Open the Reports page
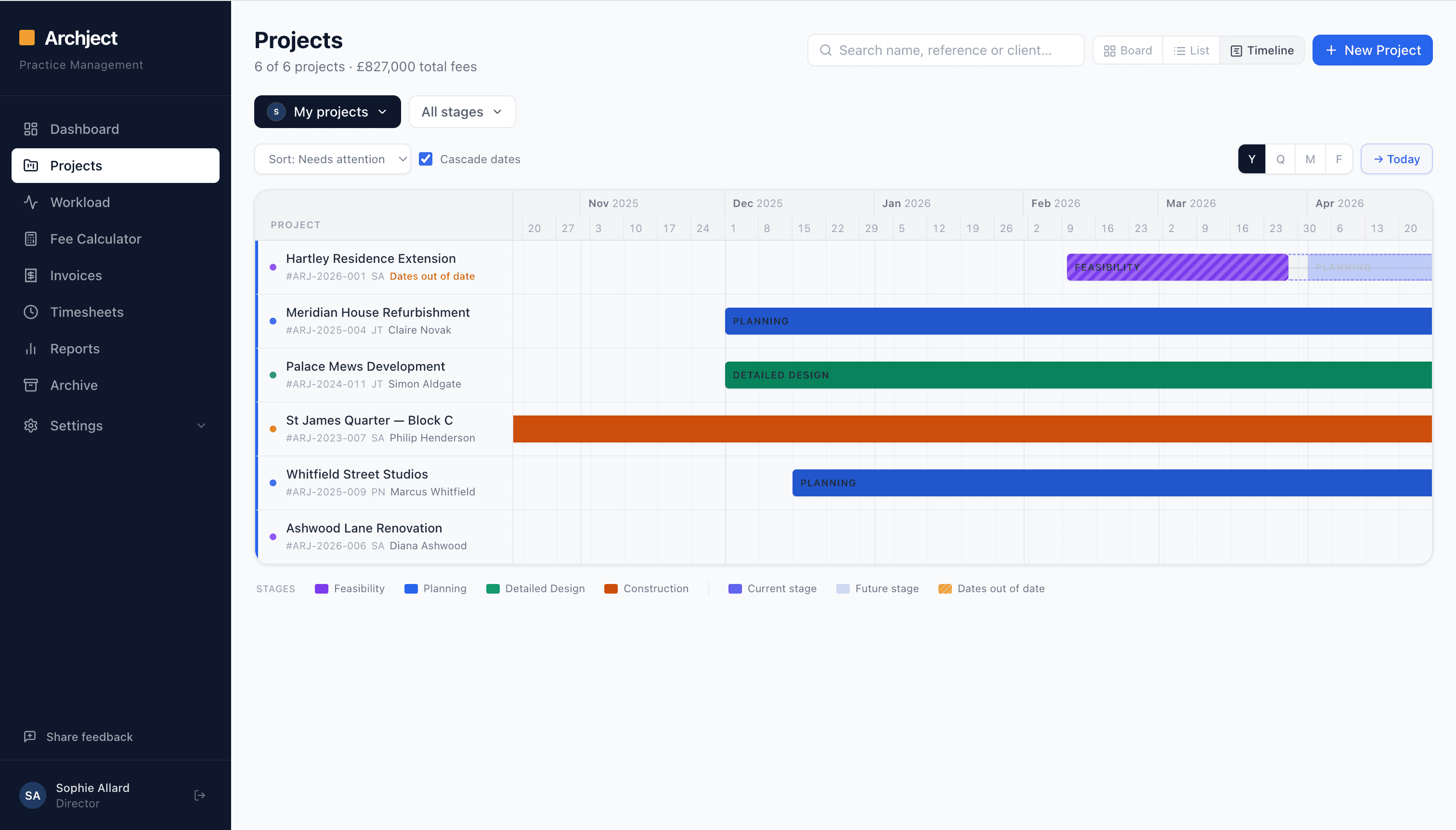This screenshot has height=830, width=1456. [x=115, y=348]
